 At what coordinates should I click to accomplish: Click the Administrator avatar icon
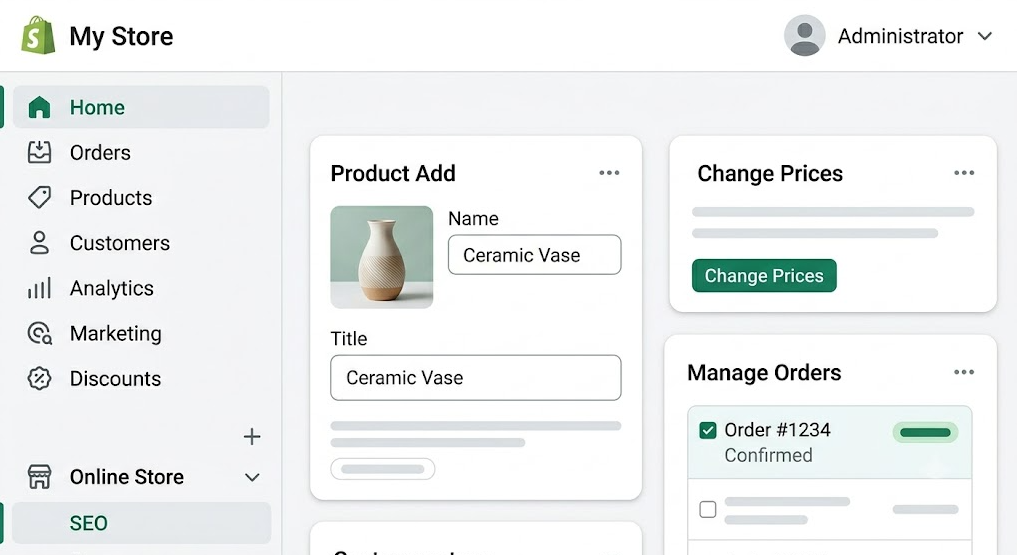point(804,35)
